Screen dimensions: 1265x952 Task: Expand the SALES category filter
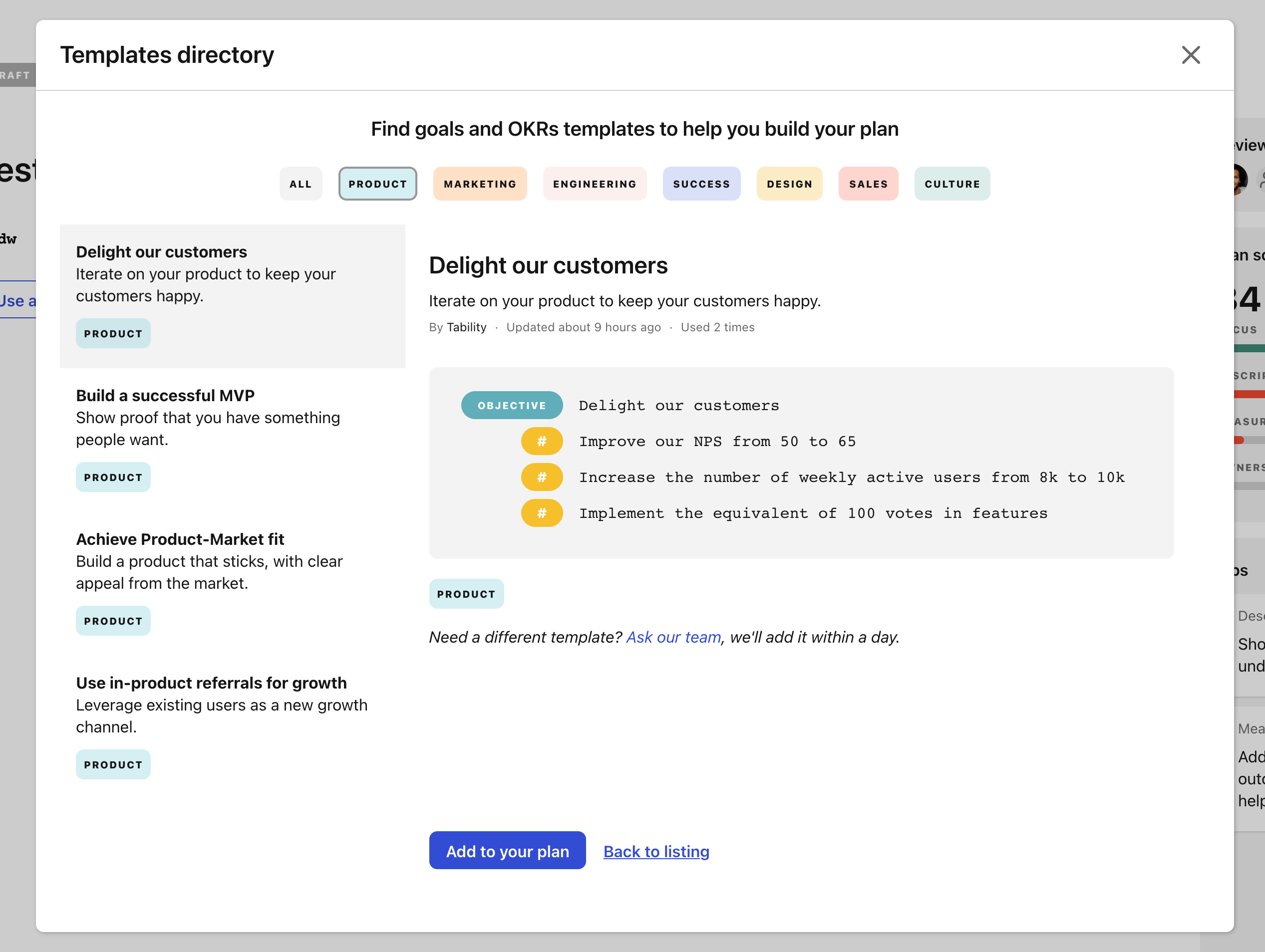coord(868,183)
